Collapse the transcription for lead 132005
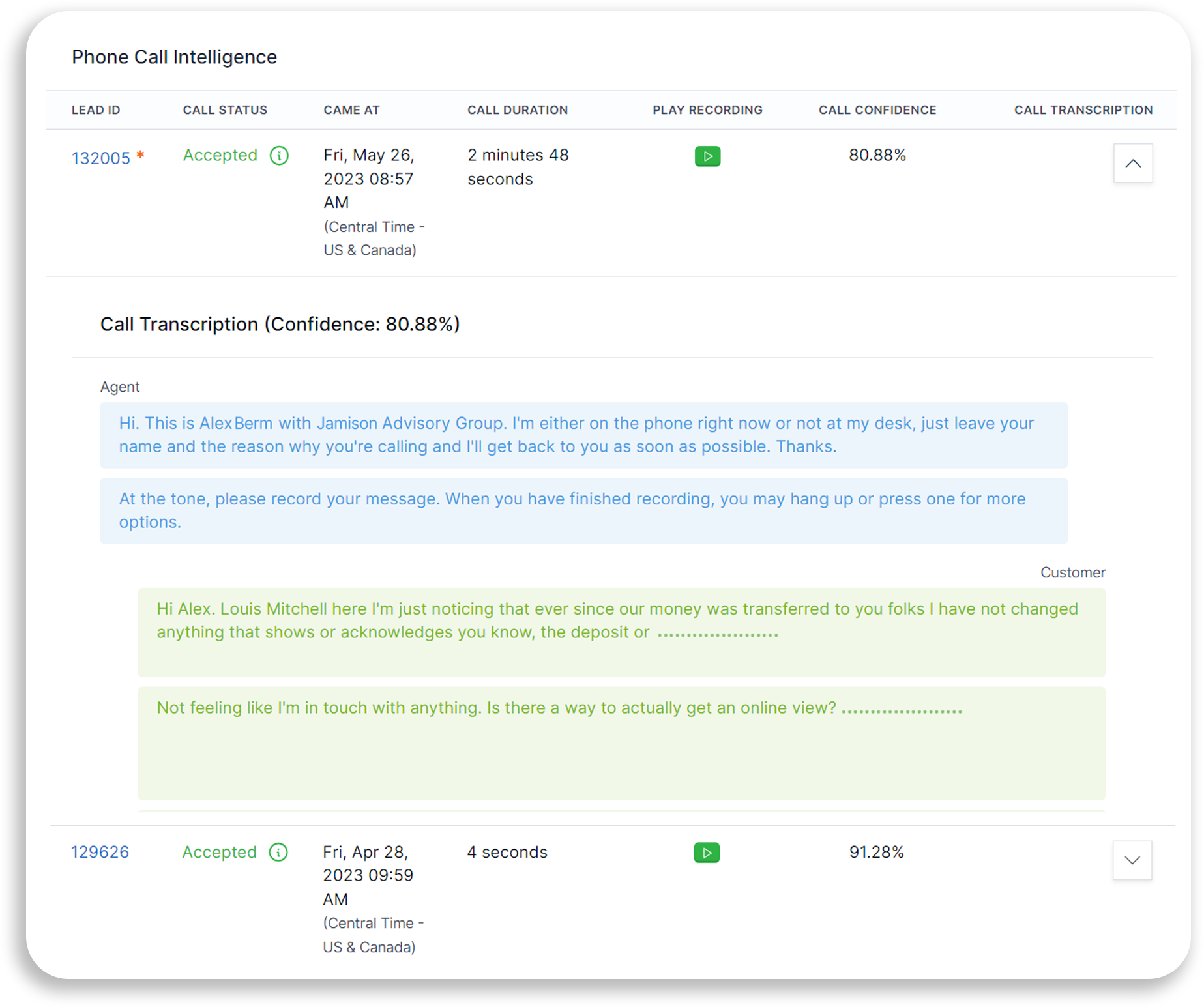This screenshot has height=1007, width=1204. click(x=1133, y=164)
